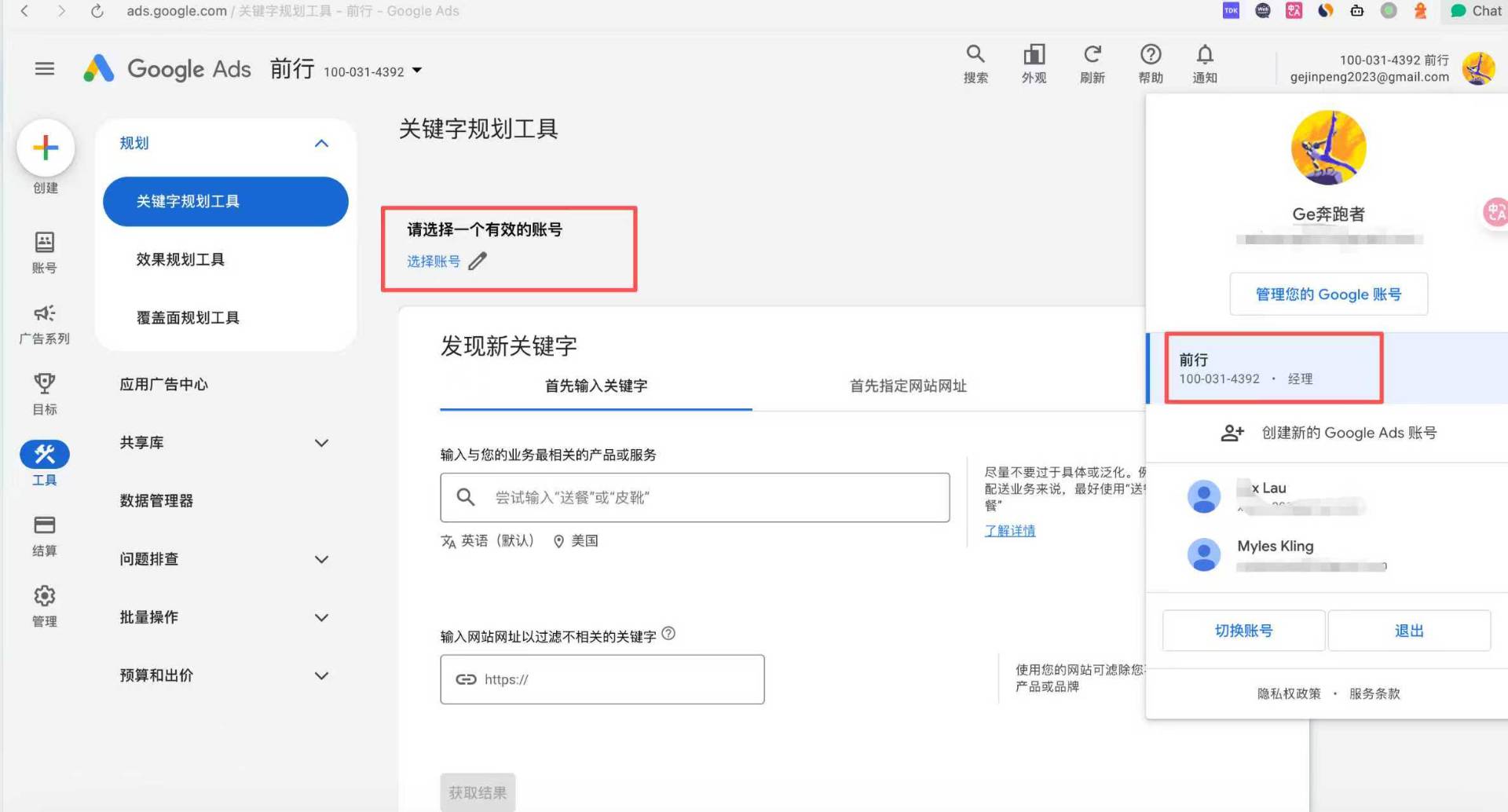The height and width of the screenshot is (812, 1508).
Task: Click the large Ge奔跑者 profile picture
Action: pyautogui.click(x=1328, y=148)
